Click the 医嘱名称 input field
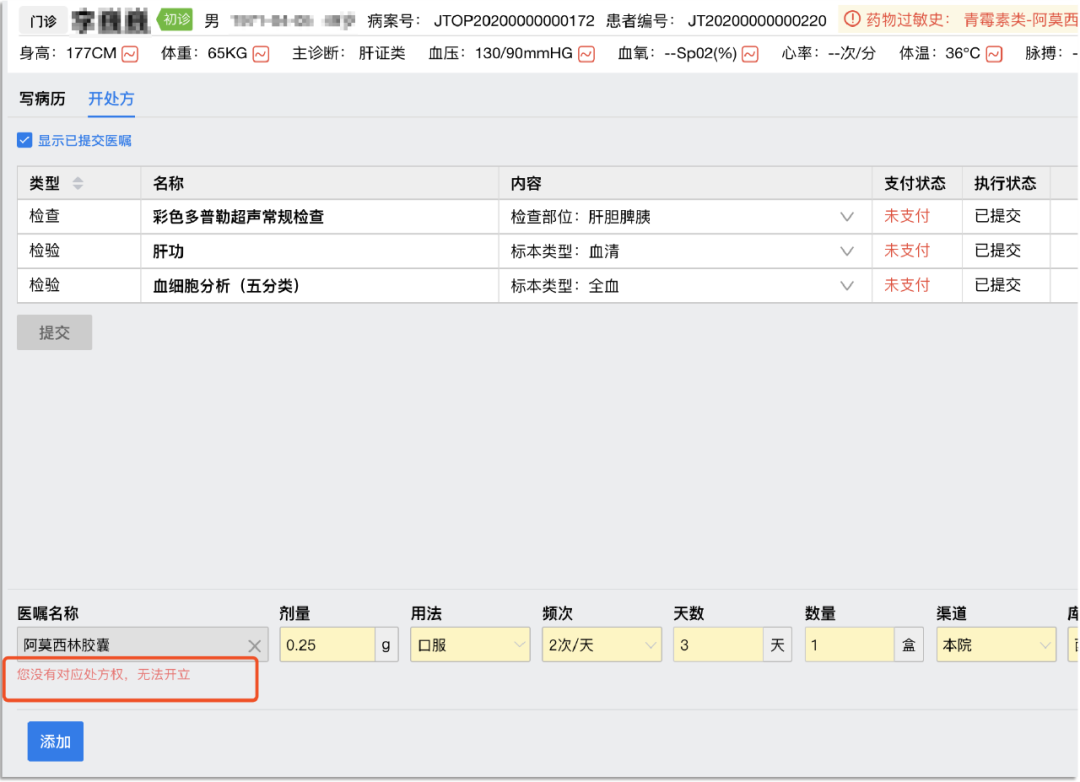Viewport: 1080px width, 782px height. [x=143, y=645]
